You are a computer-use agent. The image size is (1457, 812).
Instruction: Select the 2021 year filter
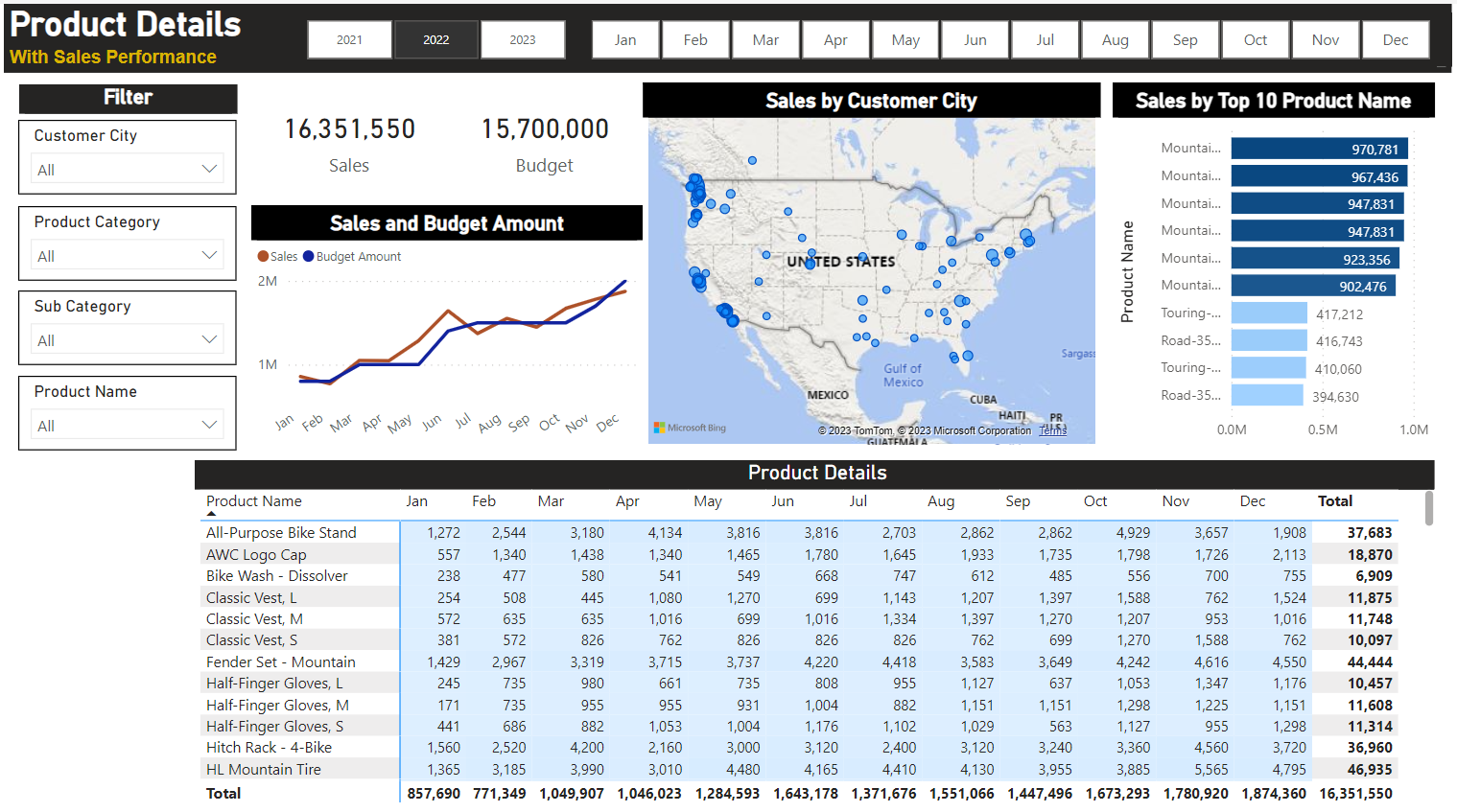349,39
